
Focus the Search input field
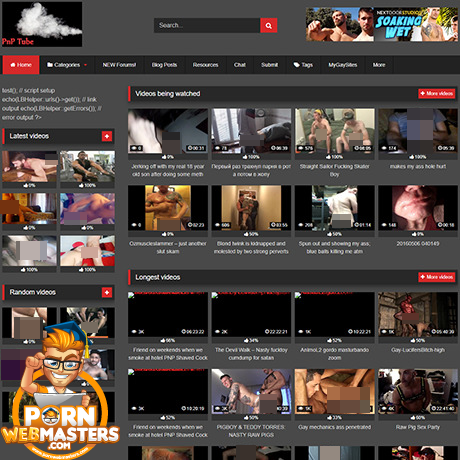207,25
